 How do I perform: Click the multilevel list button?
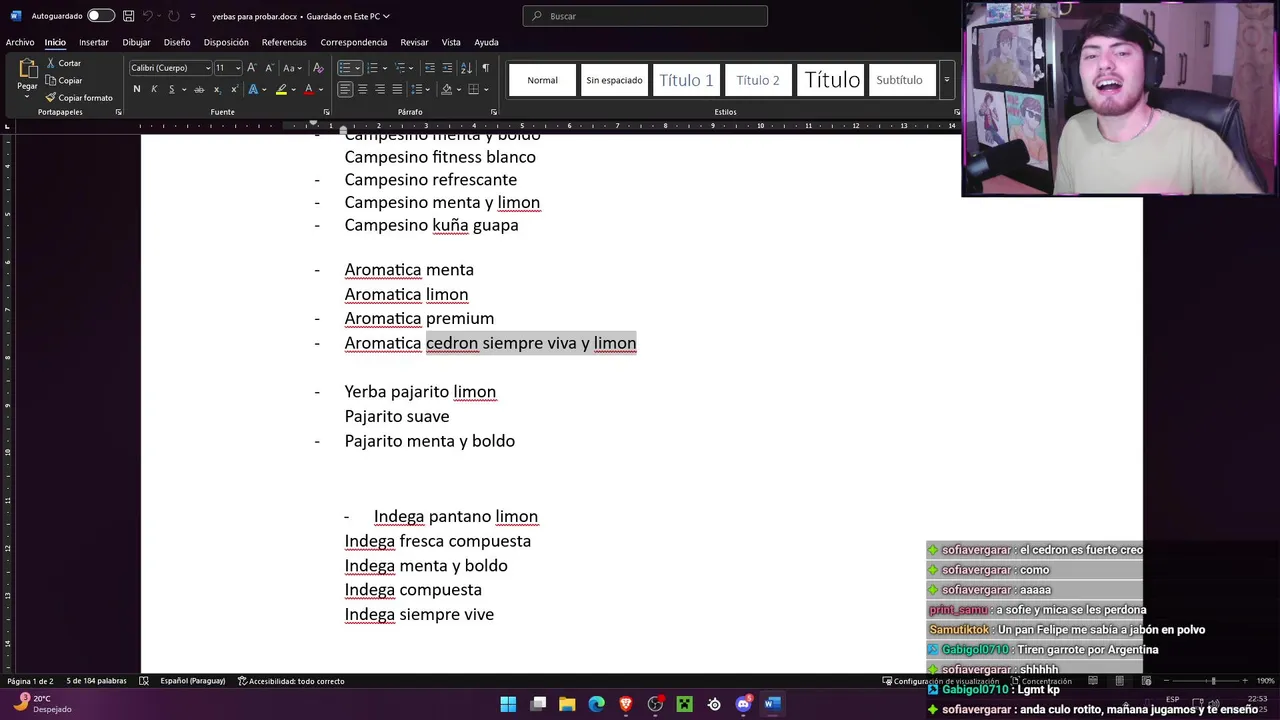click(x=400, y=68)
